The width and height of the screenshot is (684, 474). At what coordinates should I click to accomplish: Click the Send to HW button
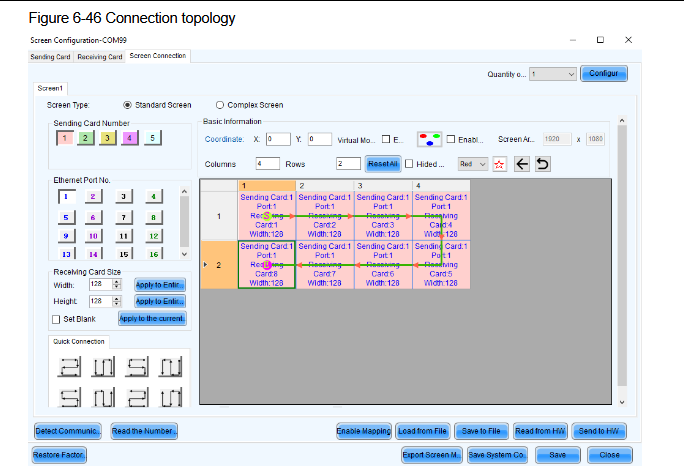coord(598,431)
